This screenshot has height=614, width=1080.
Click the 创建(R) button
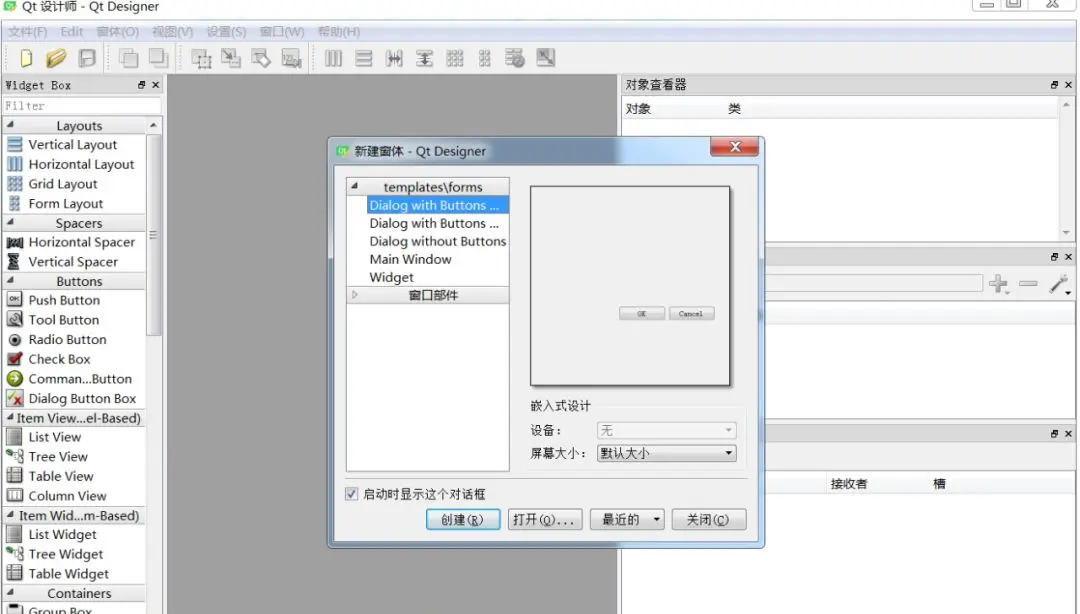pyautogui.click(x=463, y=520)
